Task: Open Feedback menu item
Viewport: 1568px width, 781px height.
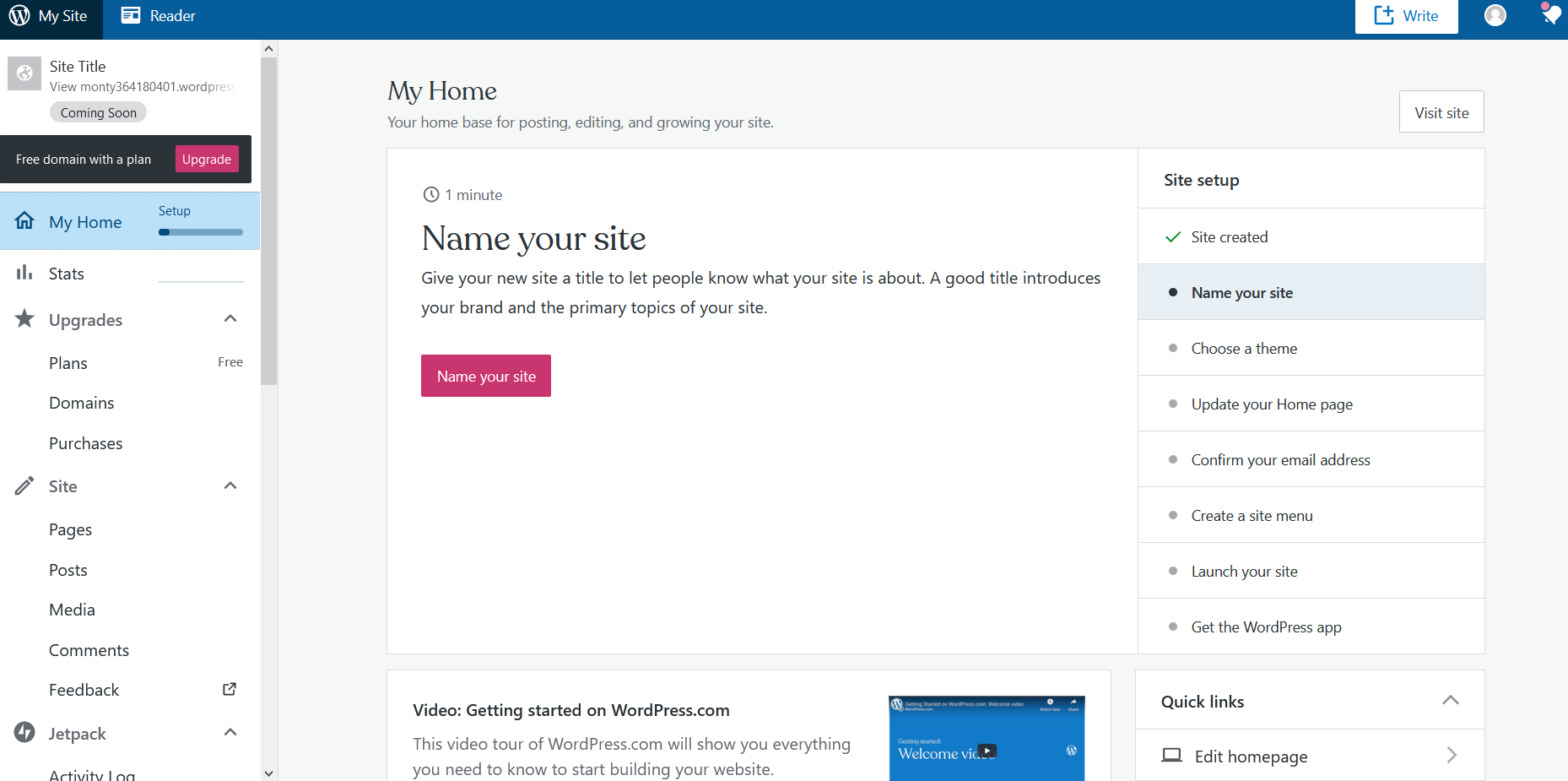Action: point(84,690)
